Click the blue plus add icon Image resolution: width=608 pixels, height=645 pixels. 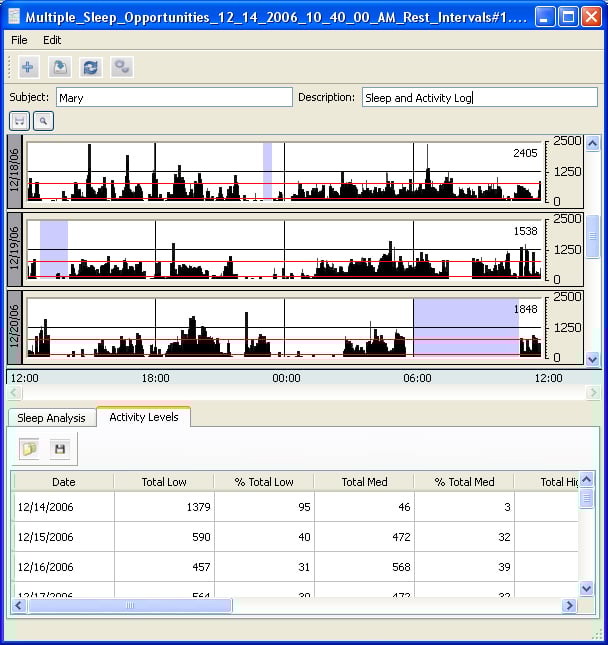[28, 67]
